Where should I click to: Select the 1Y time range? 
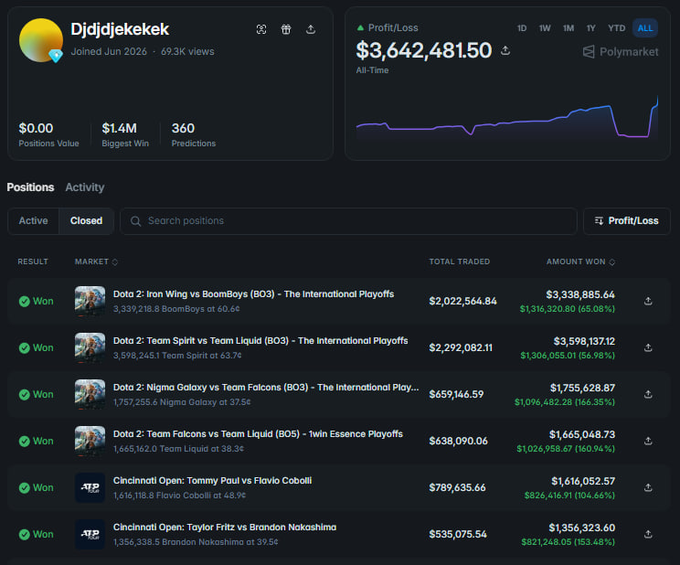591,28
